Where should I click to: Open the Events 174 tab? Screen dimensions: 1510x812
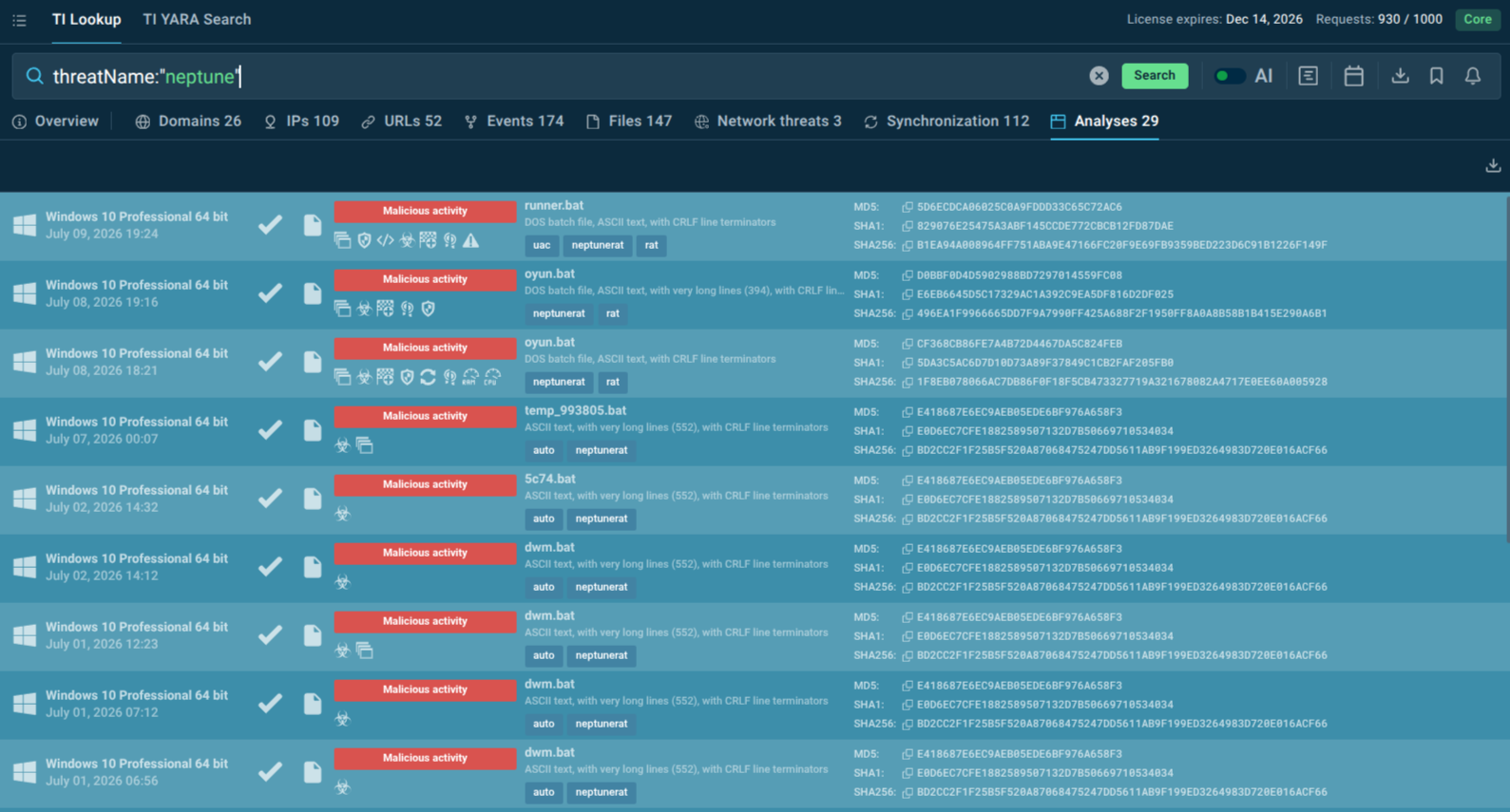tap(514, 122)
